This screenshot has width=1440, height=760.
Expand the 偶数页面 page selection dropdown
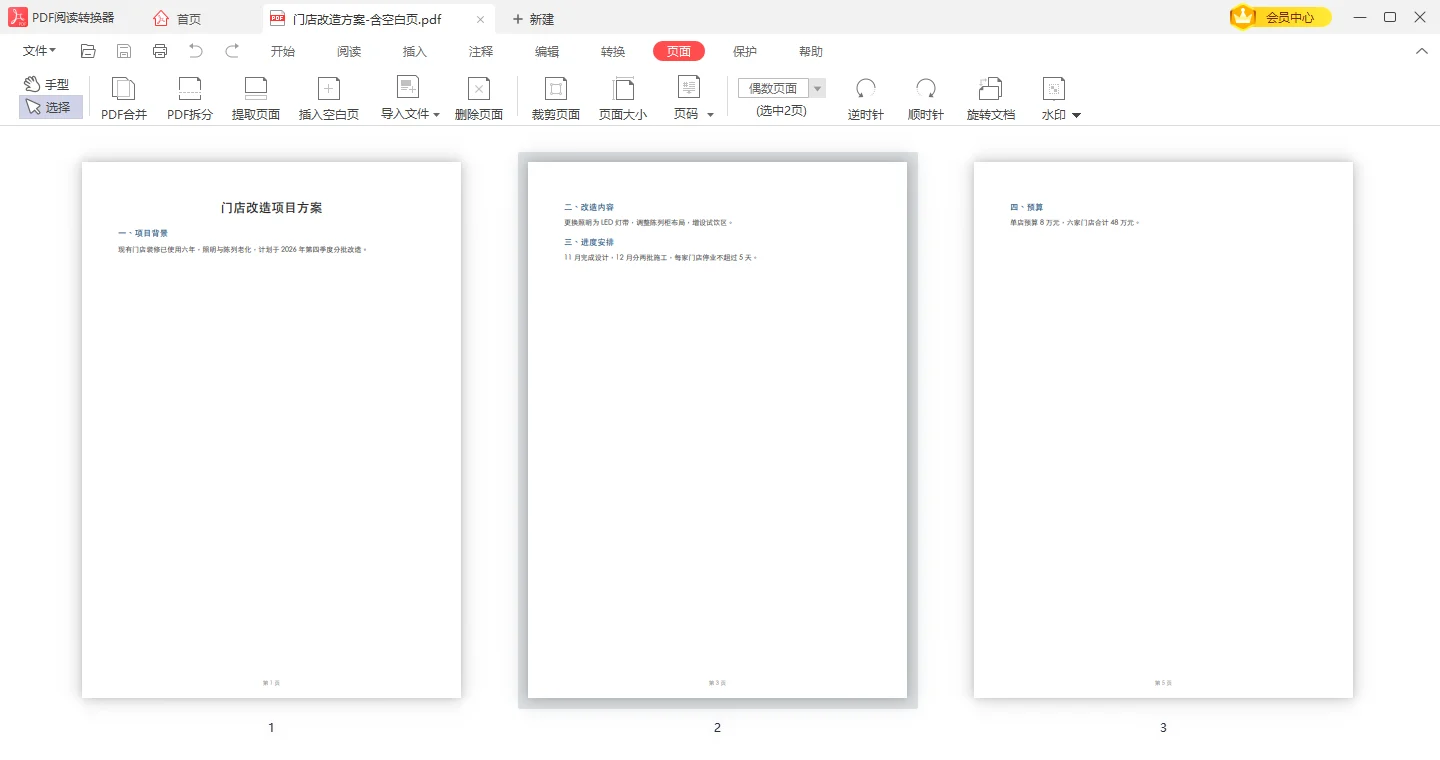[x=818, y=88]
